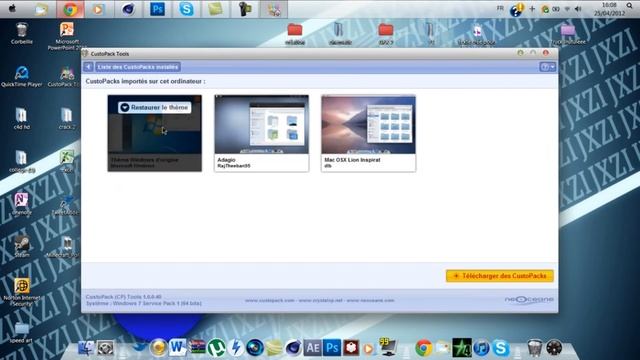This screenshot has width=640, height=360.
Task: Launch iTunes from the dock
Action: 482,348
